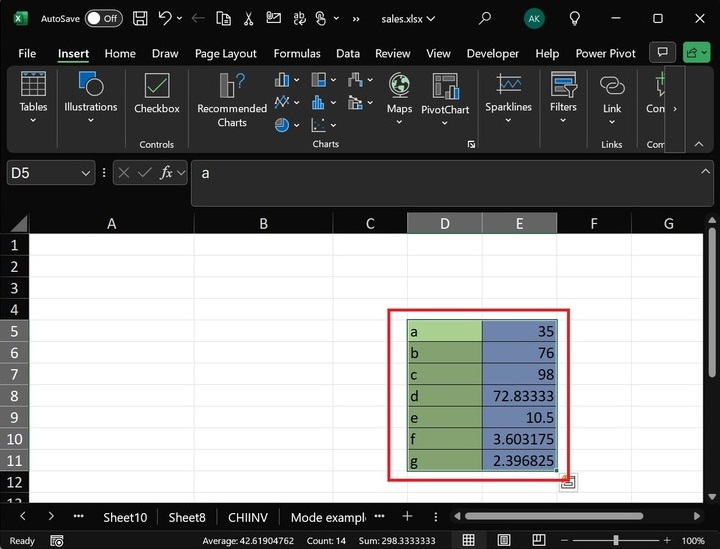Toggle the AutoSave switch
The width and height of the screenshot is (720, 549).
click(x=103, y=18)
